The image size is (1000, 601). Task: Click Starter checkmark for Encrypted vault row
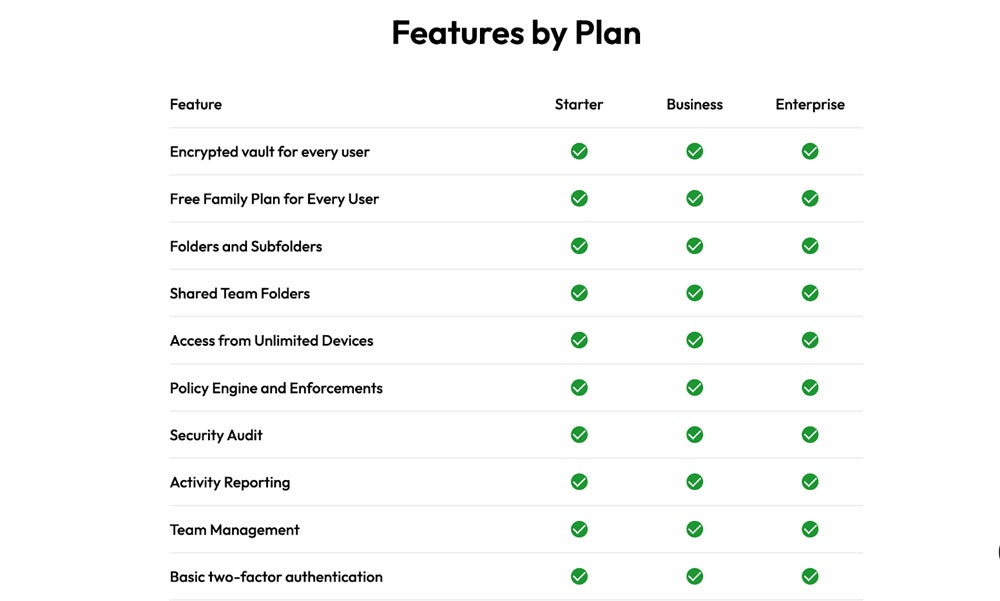(x=579, y=151)
